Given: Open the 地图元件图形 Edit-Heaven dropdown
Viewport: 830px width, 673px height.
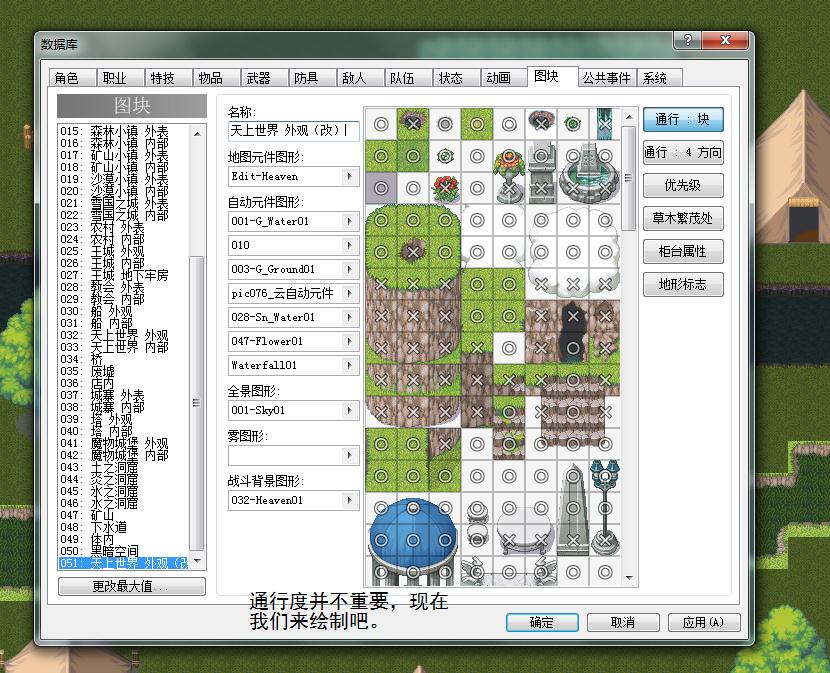Looking at the screenshot, I should coord(349,176).
